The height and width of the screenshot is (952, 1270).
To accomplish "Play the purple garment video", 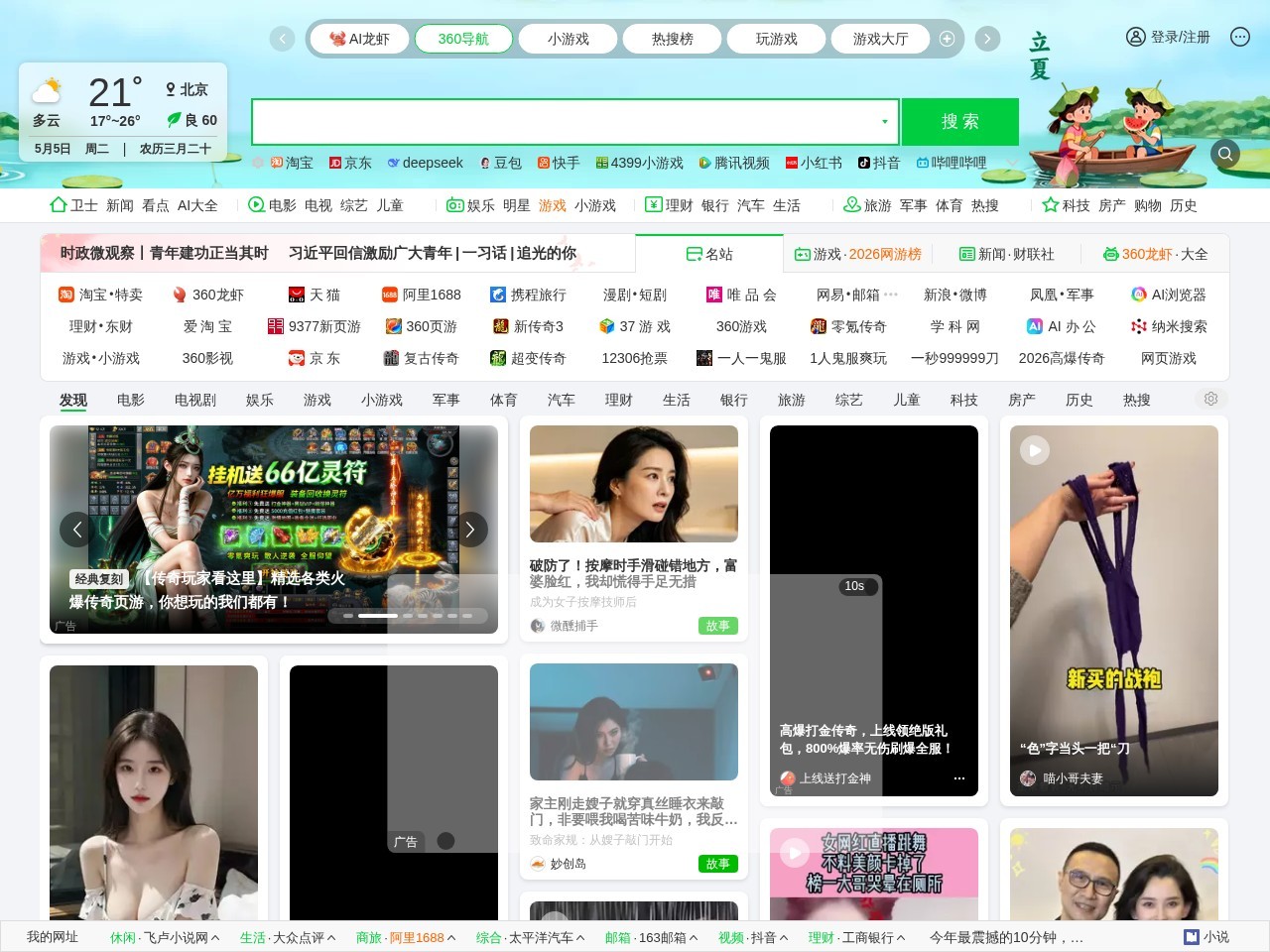I will click(x=1034, y=450).
